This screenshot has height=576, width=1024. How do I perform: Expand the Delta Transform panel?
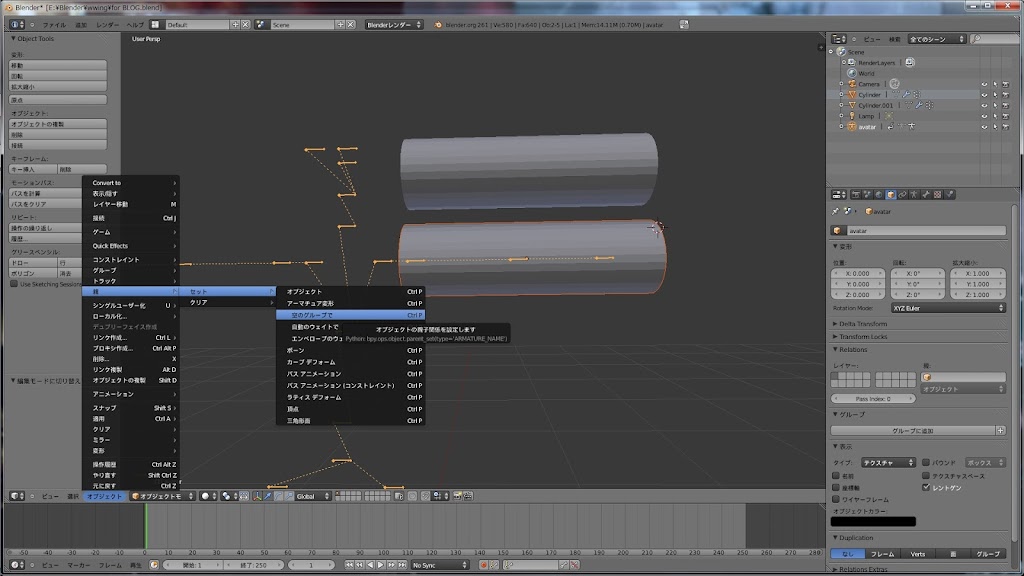point(860,323)
